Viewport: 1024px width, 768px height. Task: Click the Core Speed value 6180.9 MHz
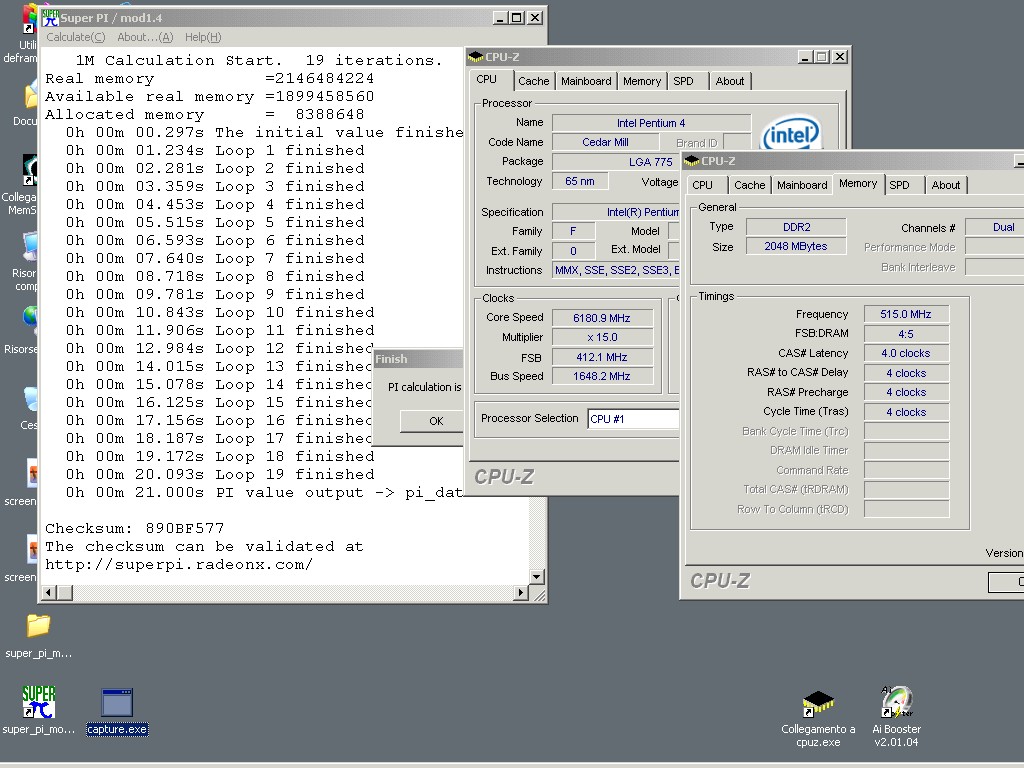pyautogui.click(x=602, y=318)
